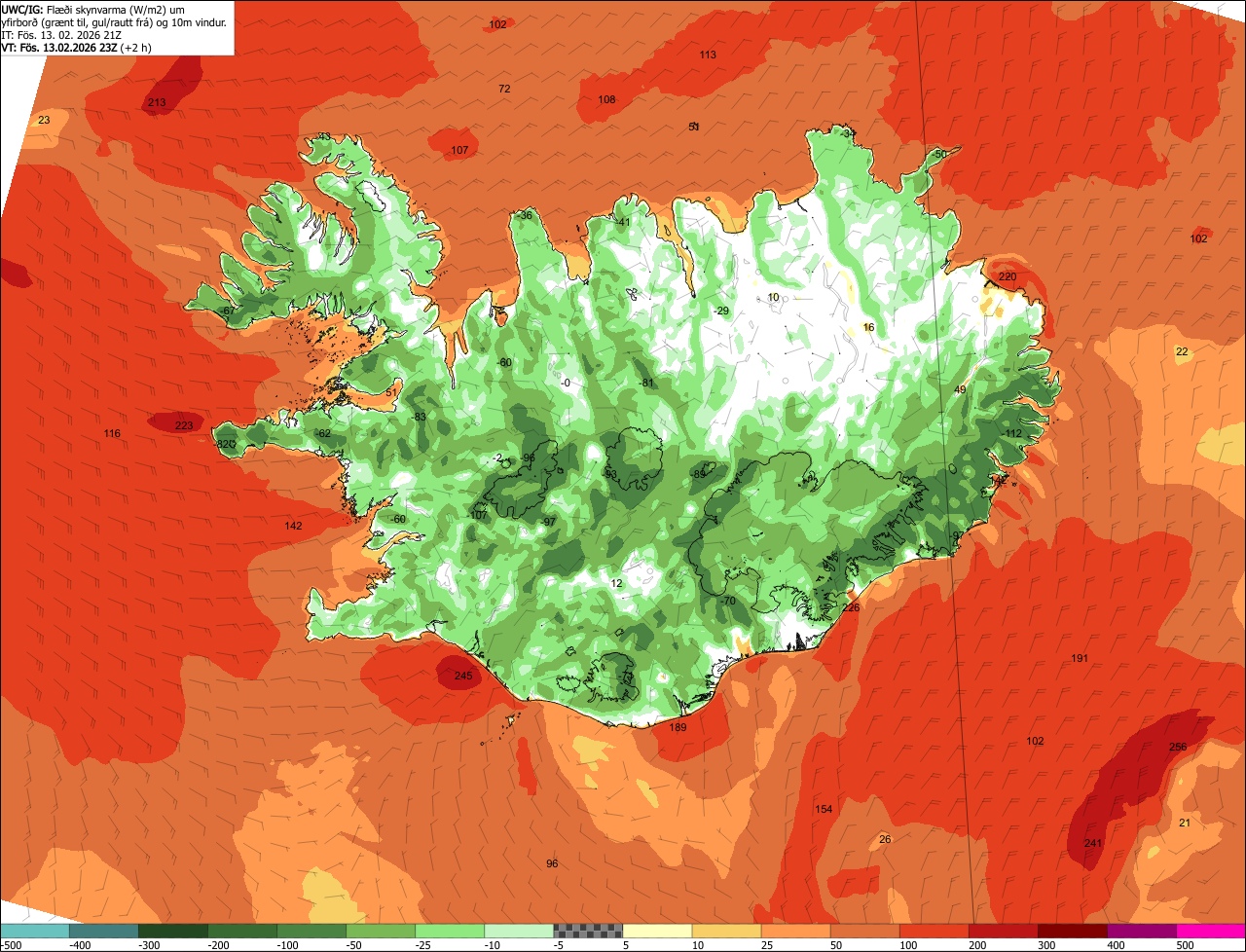Click the map value 820

(x=226, y=444)
